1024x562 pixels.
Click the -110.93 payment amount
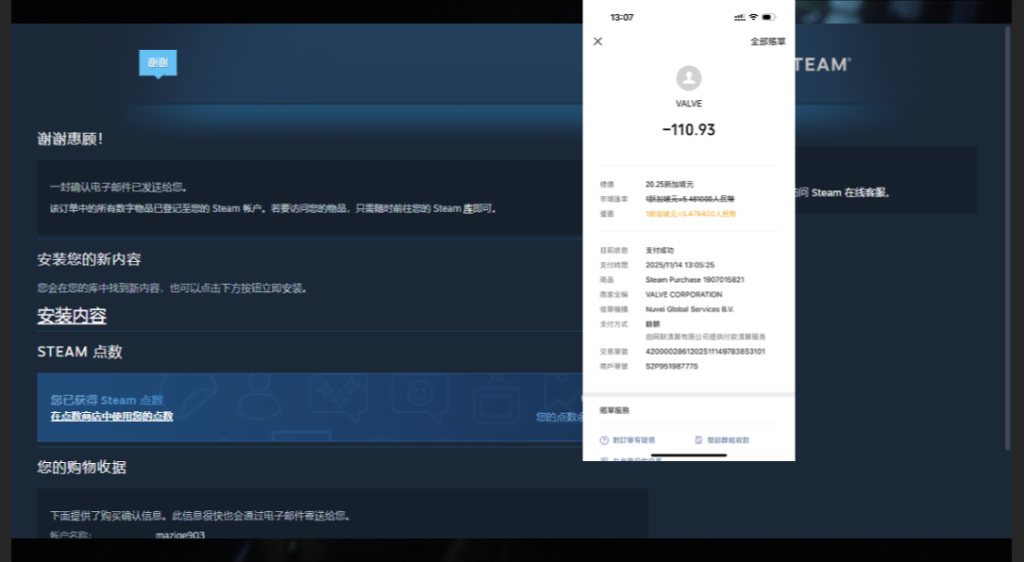pyautogui.click(x=689, y=130)
